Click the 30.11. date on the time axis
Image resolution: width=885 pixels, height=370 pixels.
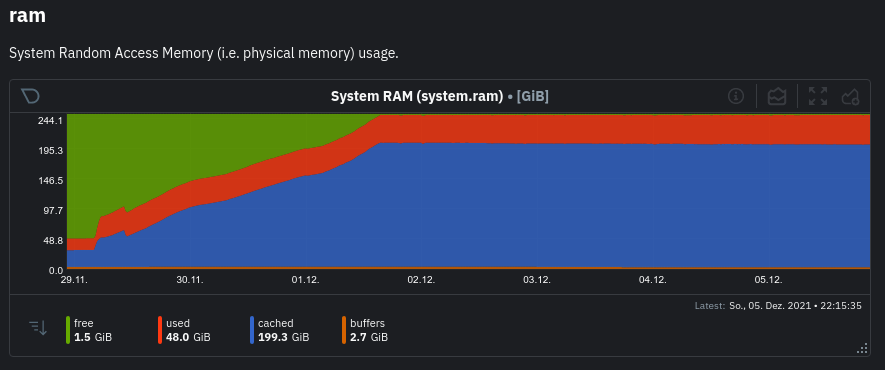(190, 280)
